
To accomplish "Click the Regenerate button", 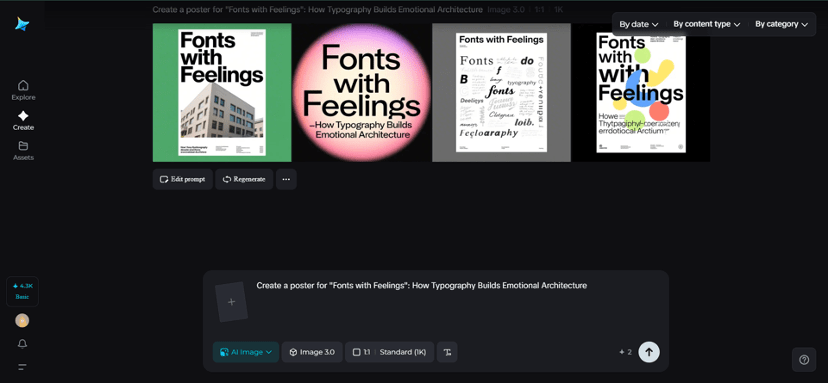I will pos(244,179).
